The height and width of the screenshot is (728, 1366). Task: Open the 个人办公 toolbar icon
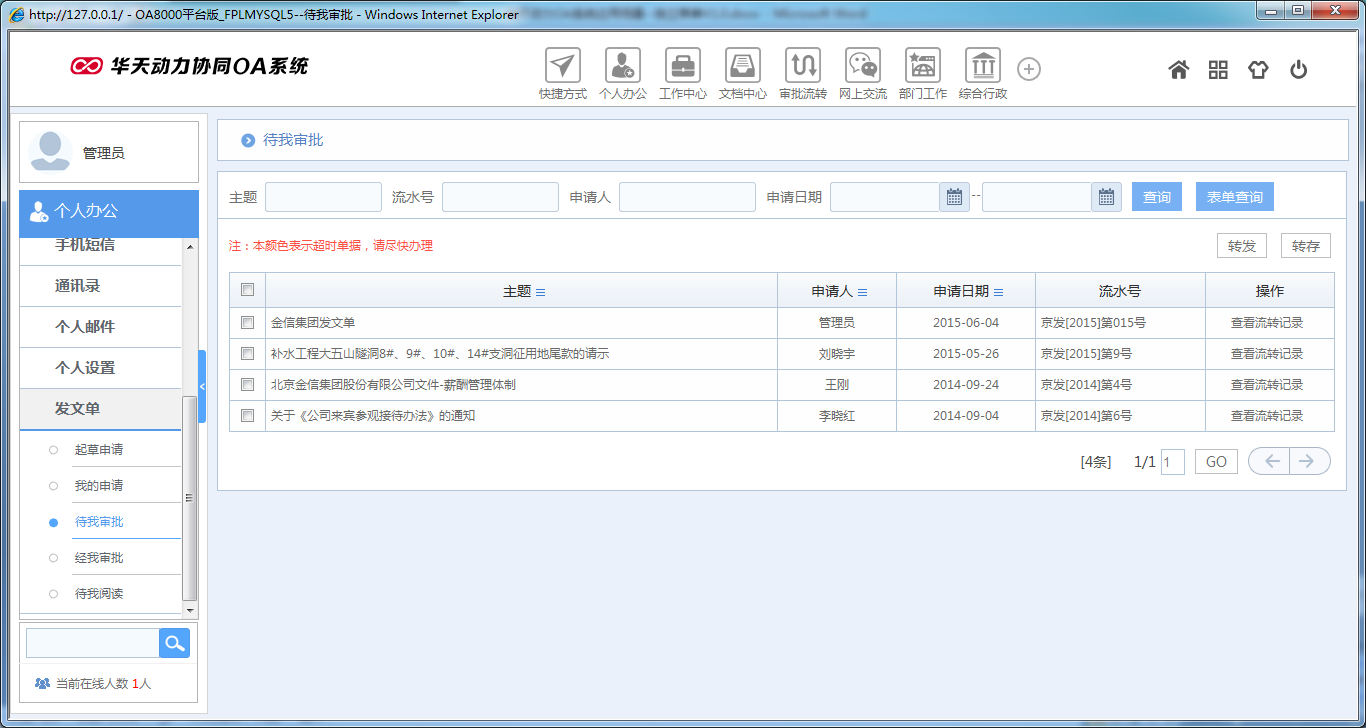623,66
